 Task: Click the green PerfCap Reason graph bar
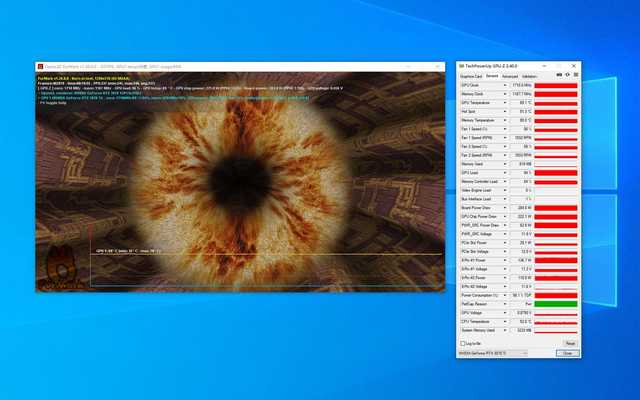[556, 304]
